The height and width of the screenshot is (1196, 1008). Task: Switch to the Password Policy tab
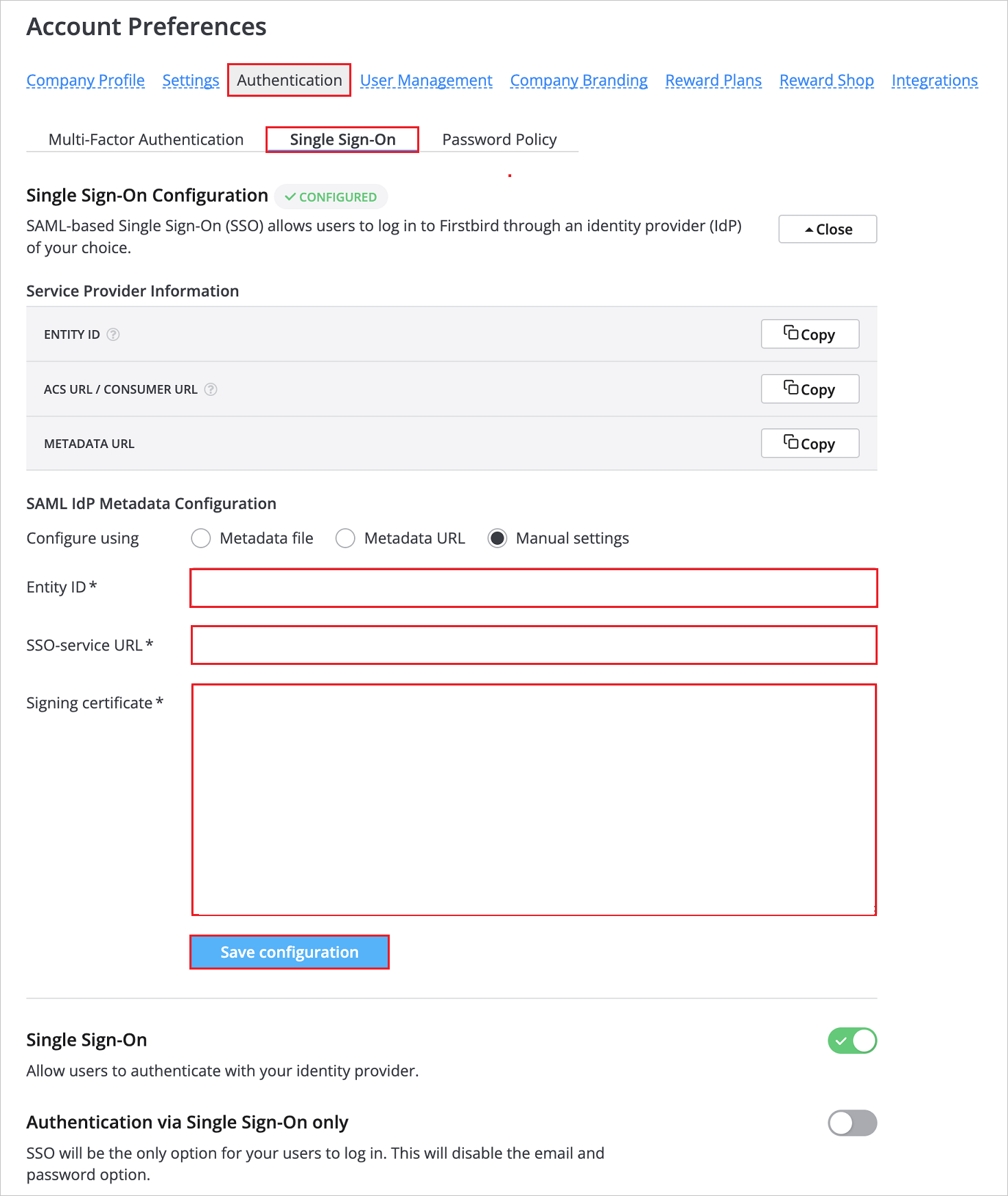500,139
